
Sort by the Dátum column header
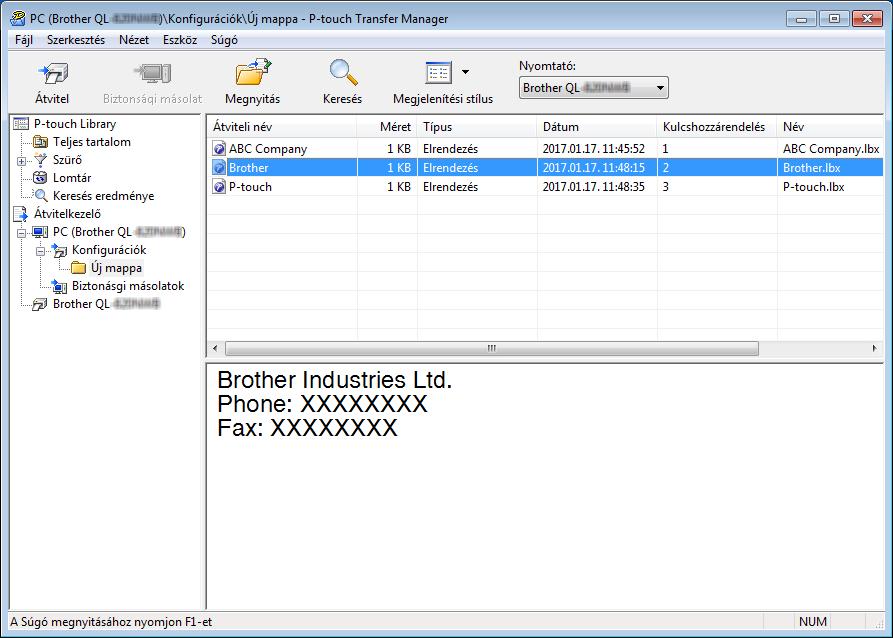[597, 126]
